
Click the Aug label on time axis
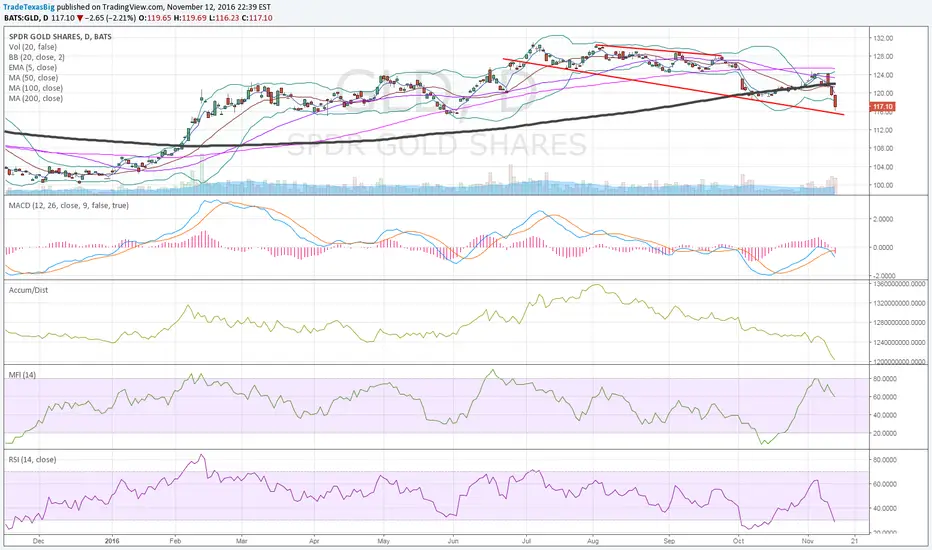pyautogui.click(x=592, y=541)
